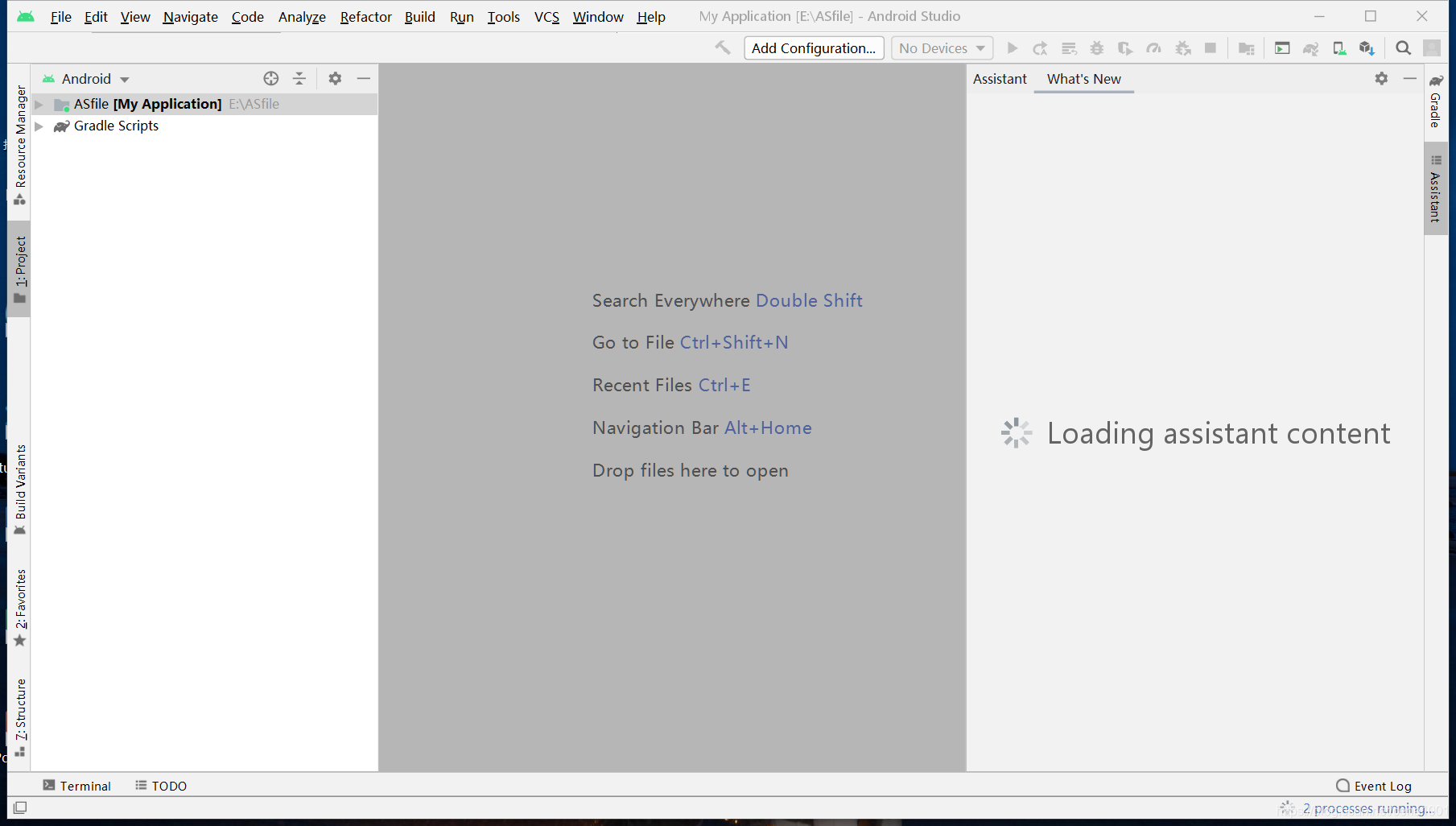Viewport: 1456px width, 826px height.
Task: Open the VCS menu
Action: (547, 17)
